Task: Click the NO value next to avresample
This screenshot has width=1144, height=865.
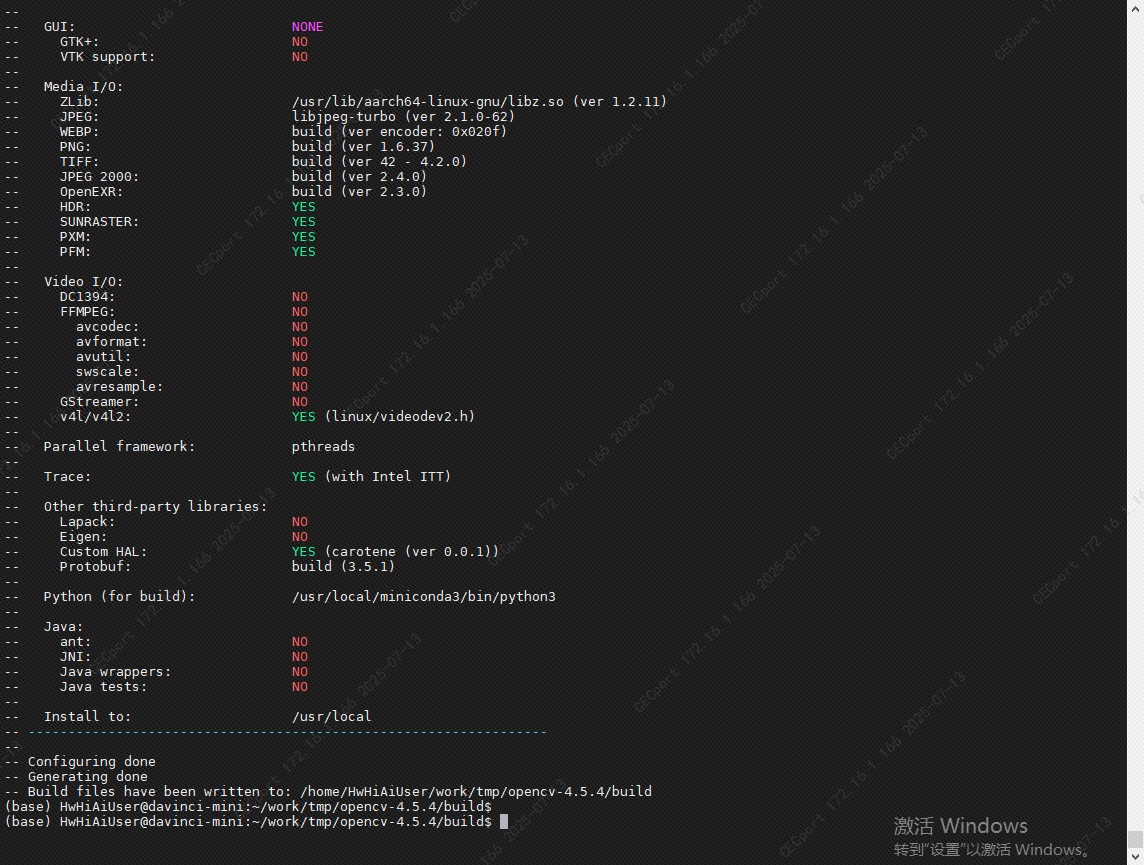Action: [x=300, y=387]
